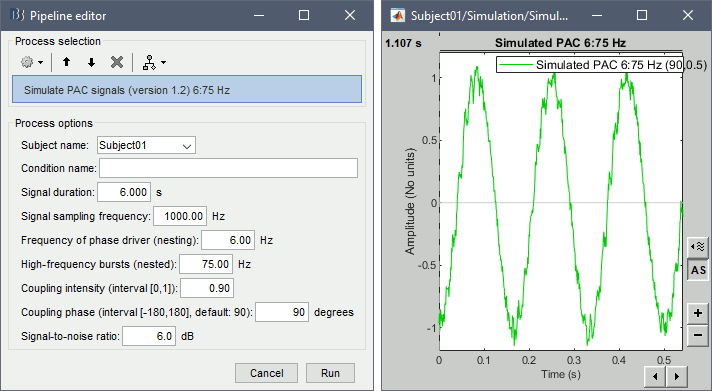The width and height of the screenshot is (712, 391).
Task: Cancel the Pipeline editor
Action: click(267, 373)
